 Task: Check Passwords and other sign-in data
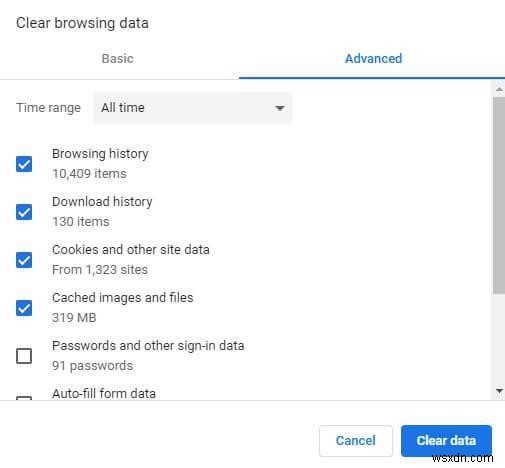tap(24, 356)
